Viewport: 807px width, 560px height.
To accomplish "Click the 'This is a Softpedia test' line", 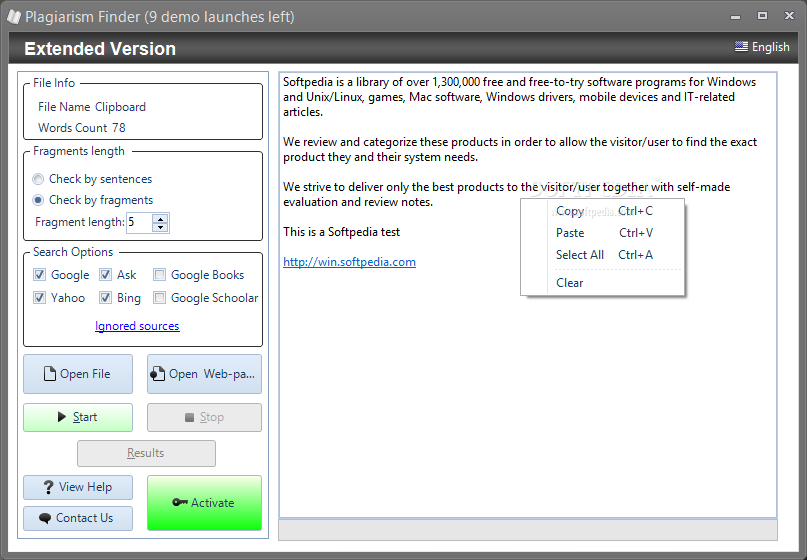I will click(x=341, y=232).
